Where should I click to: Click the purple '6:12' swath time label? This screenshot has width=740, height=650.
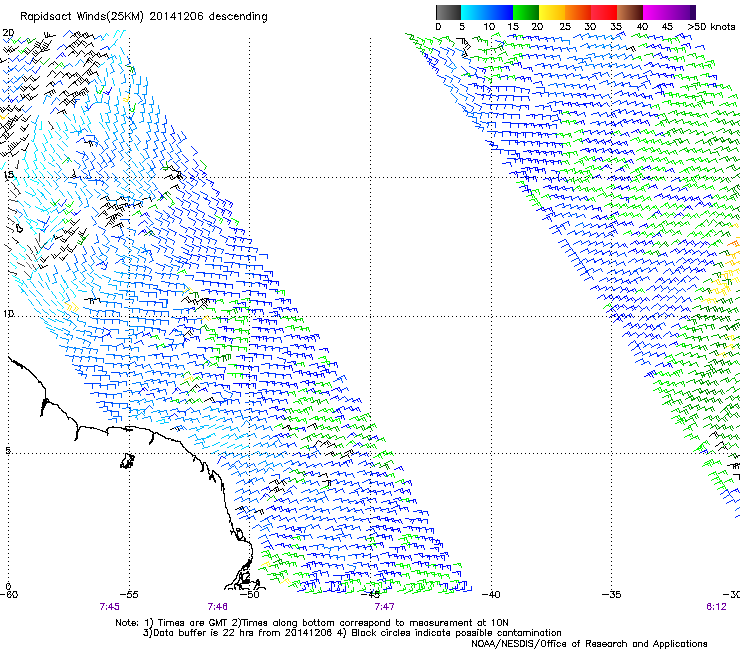pyautogui.click(x=716, y=607)
